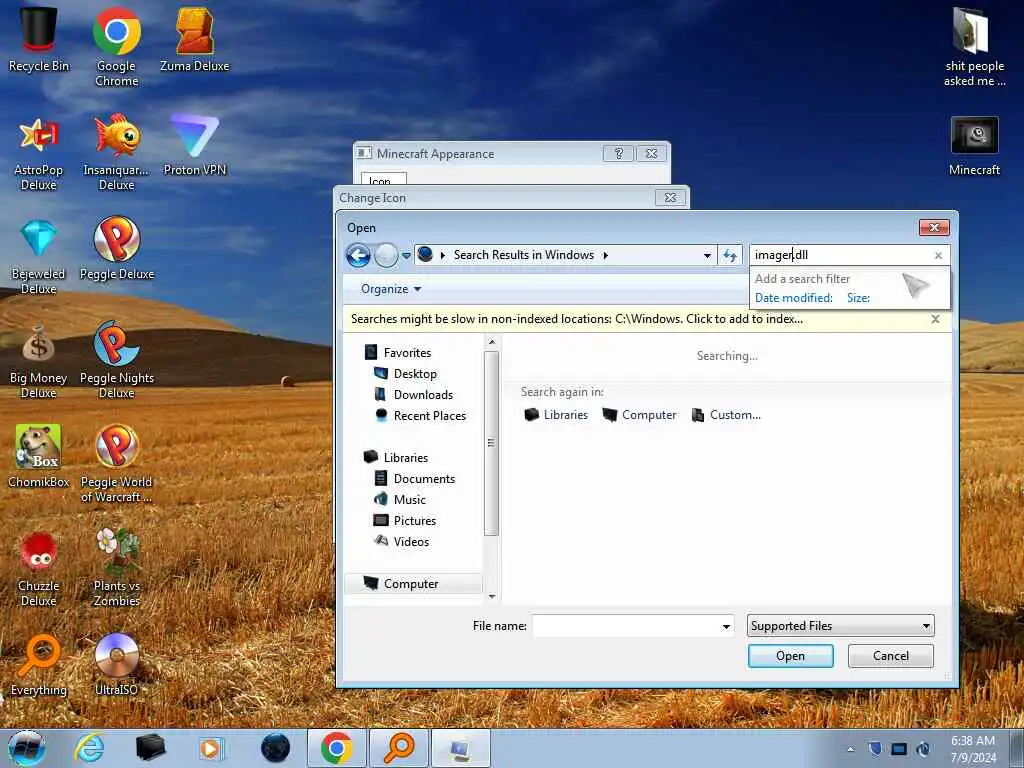Screen dimensions: 1024x768
Task: Click the File name input field
Action: (627, 626)
